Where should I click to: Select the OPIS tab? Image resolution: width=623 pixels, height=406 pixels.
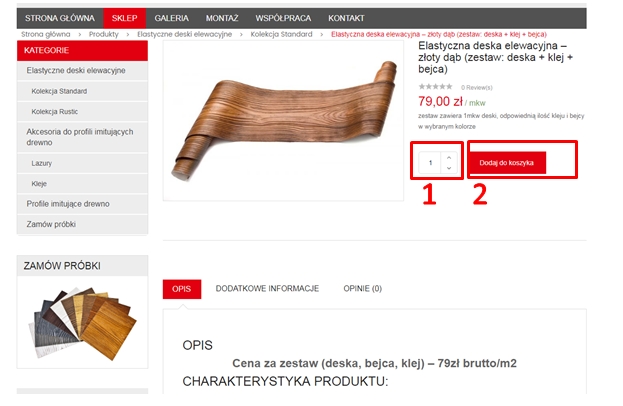tap(182, 289)
